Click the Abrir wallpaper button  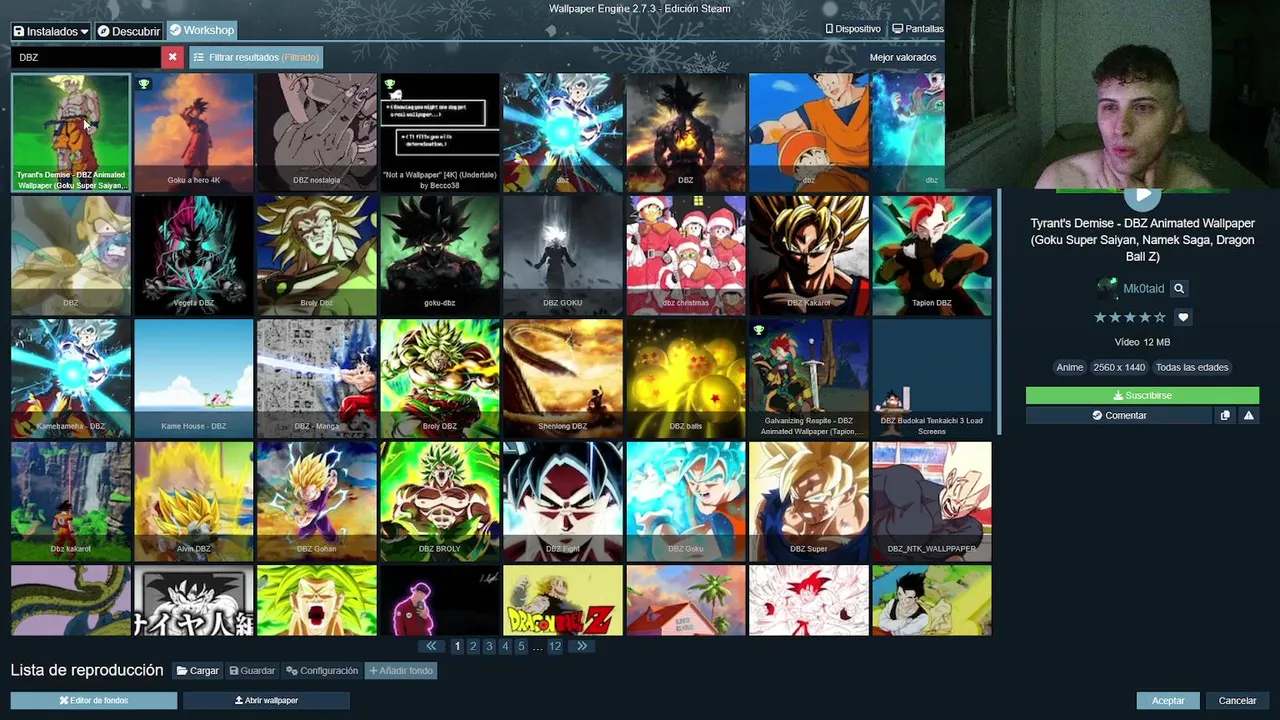click(266, 700)
